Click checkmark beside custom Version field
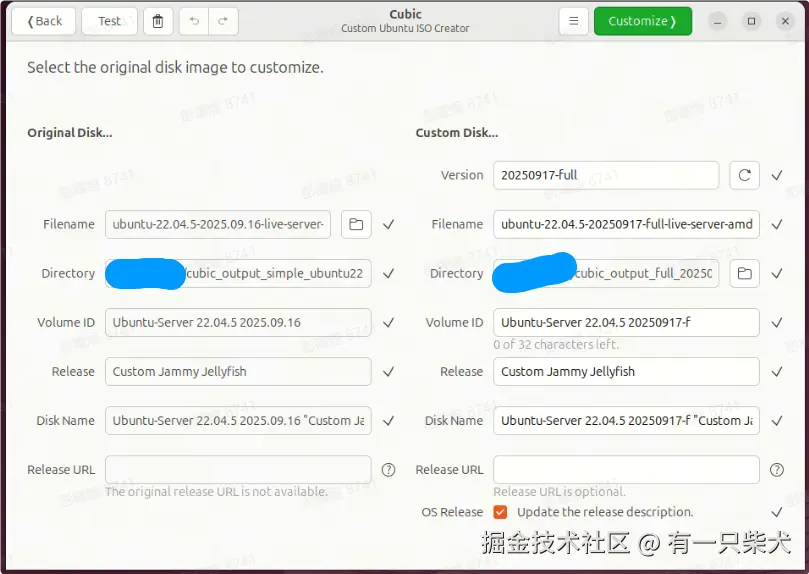 777,175
